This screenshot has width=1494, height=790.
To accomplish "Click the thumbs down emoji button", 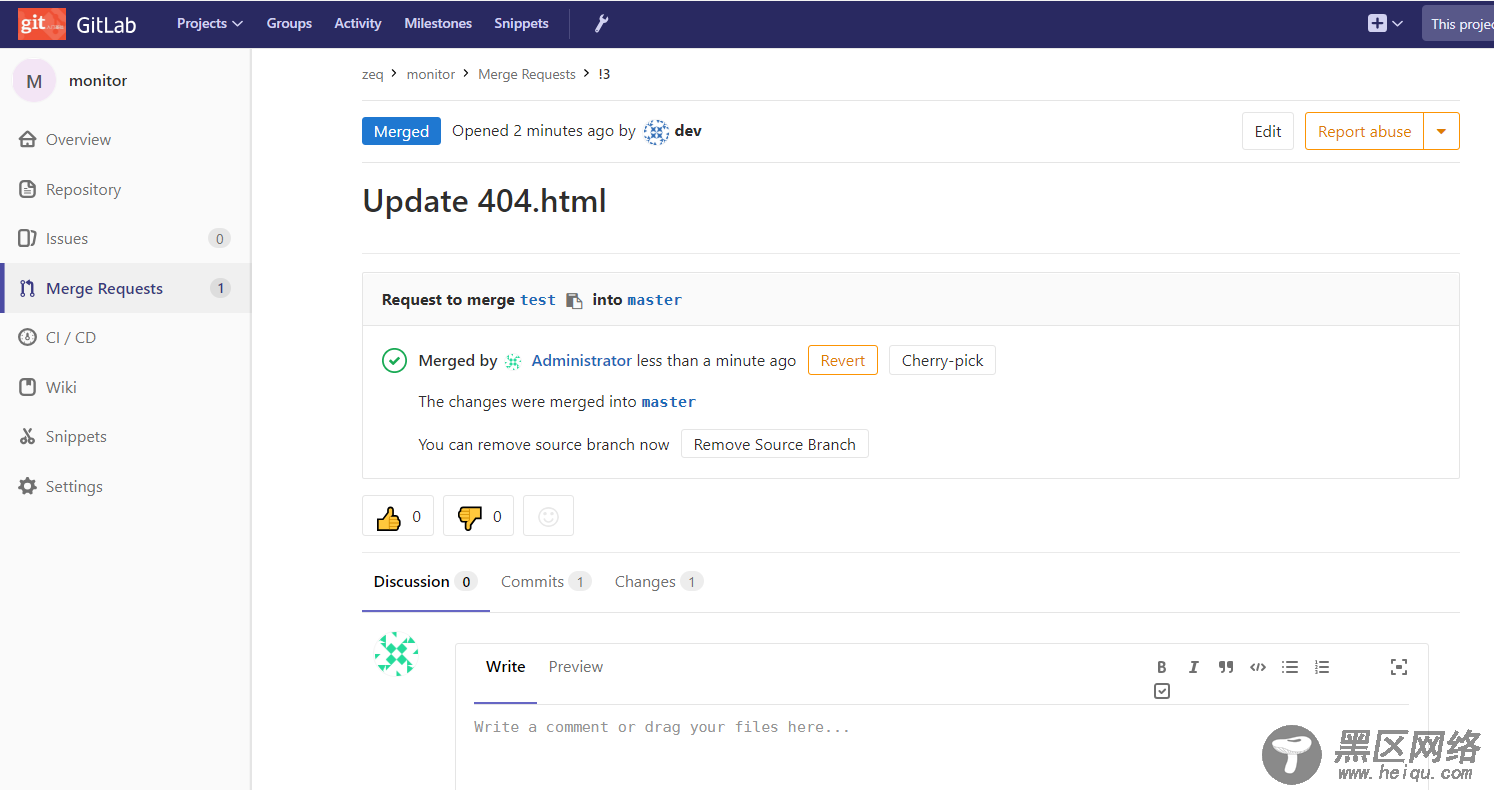I will [478, 516].
